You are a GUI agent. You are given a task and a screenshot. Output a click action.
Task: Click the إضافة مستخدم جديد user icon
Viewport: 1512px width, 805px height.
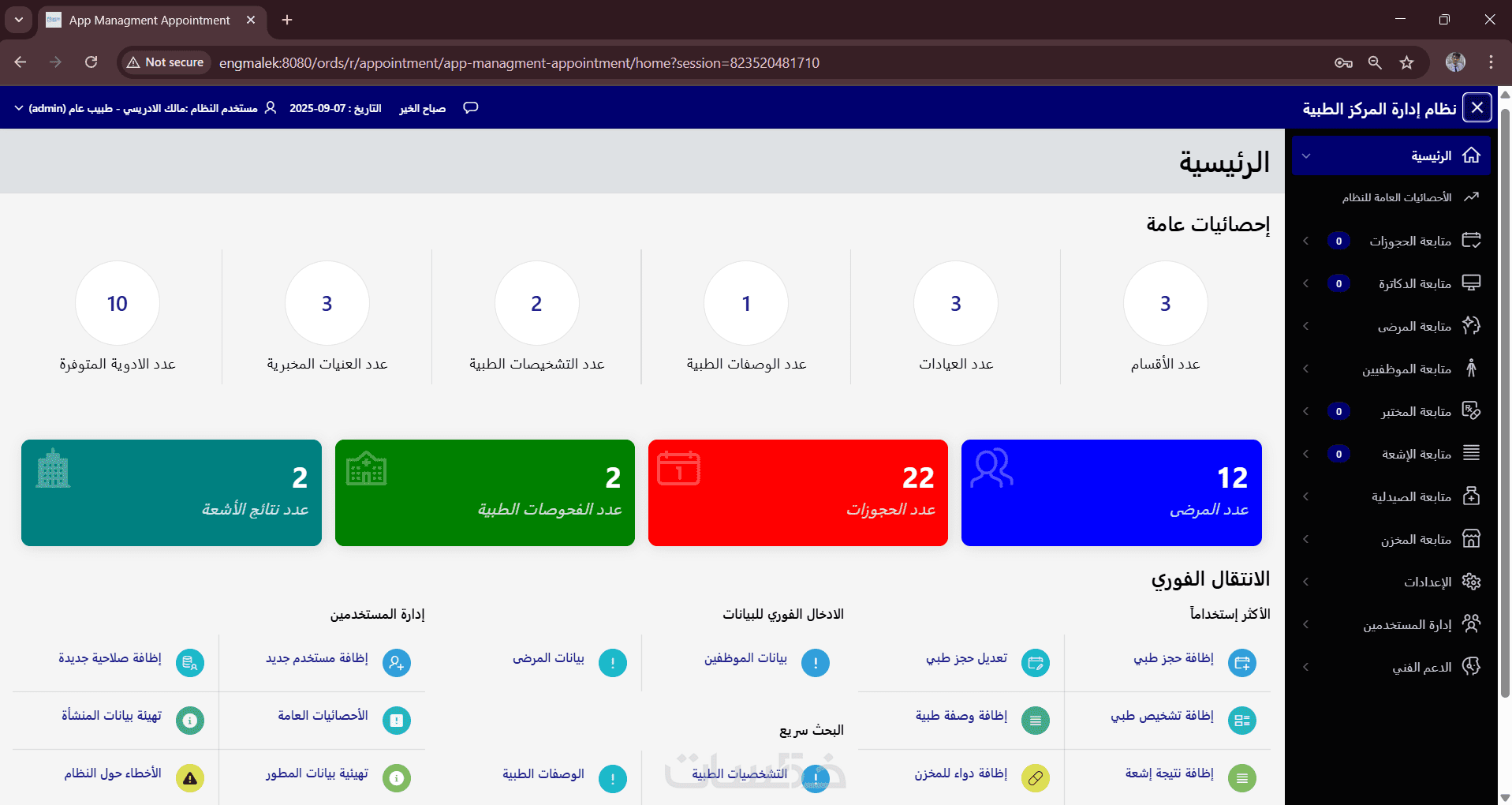click(397, 663)
